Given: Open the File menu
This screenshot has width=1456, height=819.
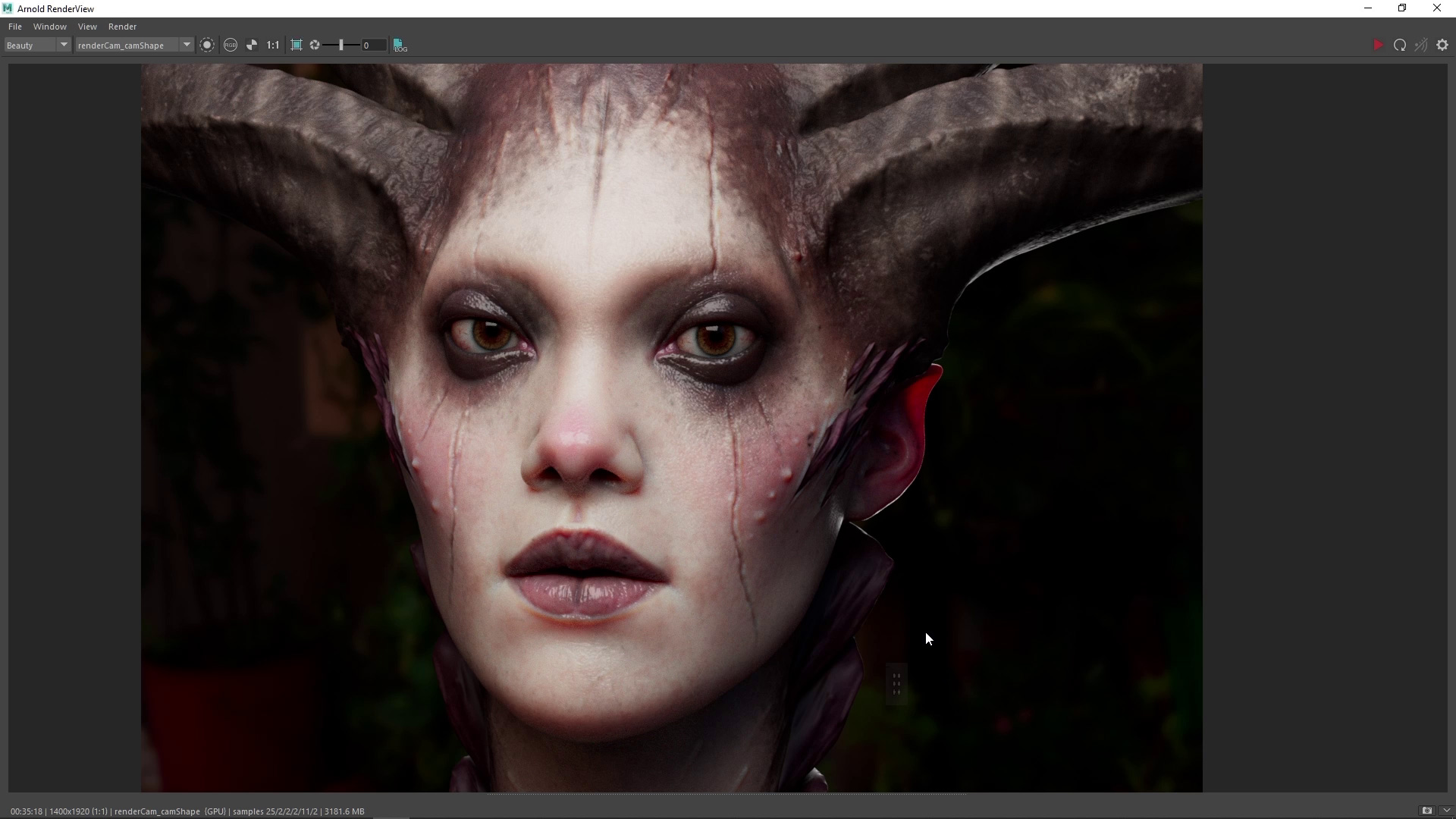Looking at the screenshot, I should pyautogui.click(x=14, y=26).
